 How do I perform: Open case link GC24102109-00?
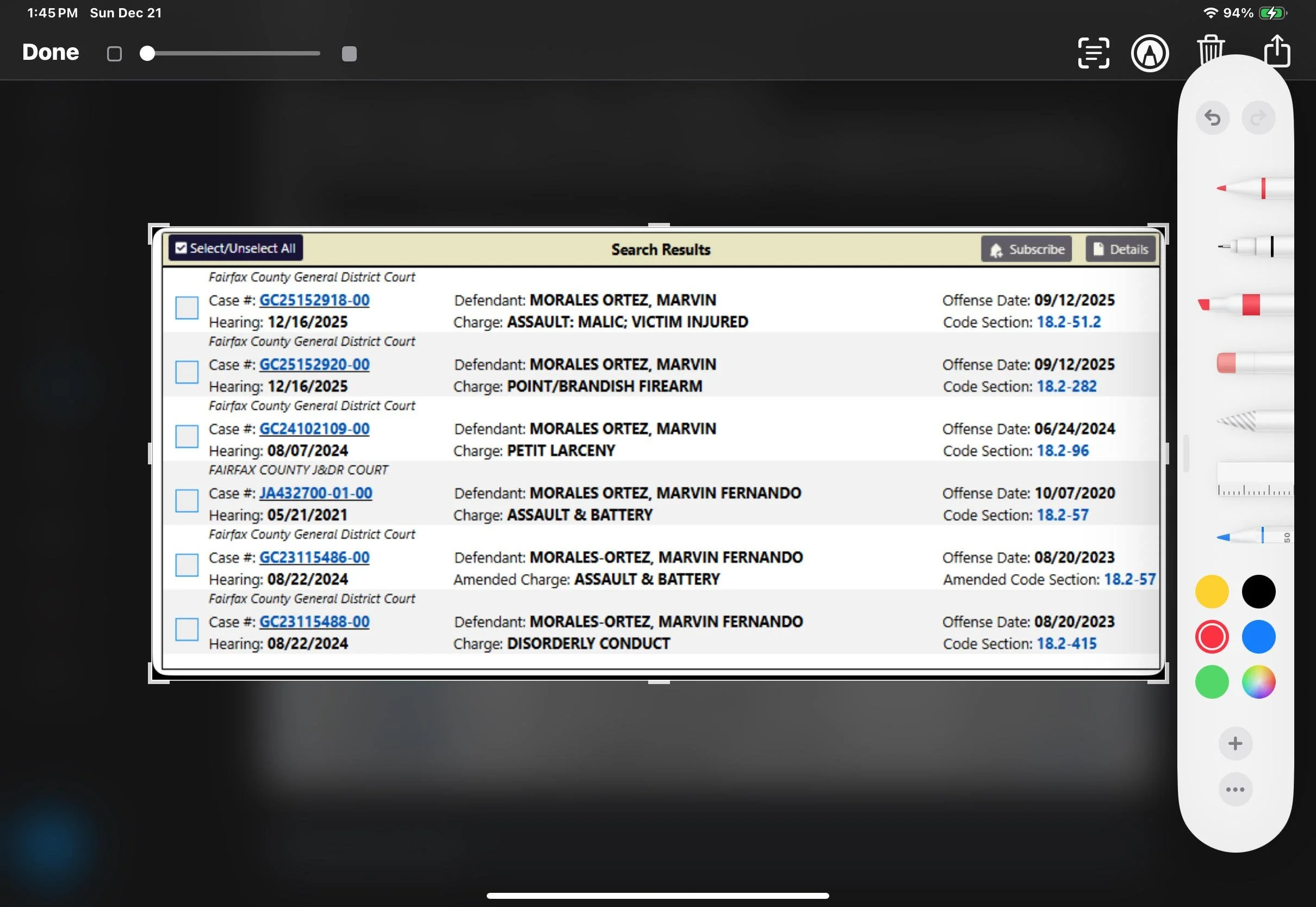(x=314, y=429)
